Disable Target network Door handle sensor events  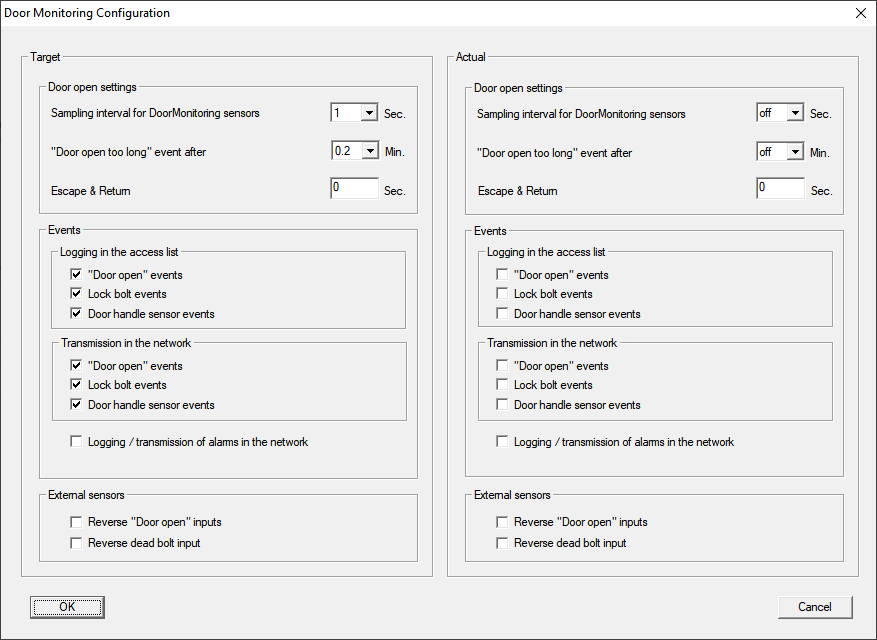(x=77, y=405)
